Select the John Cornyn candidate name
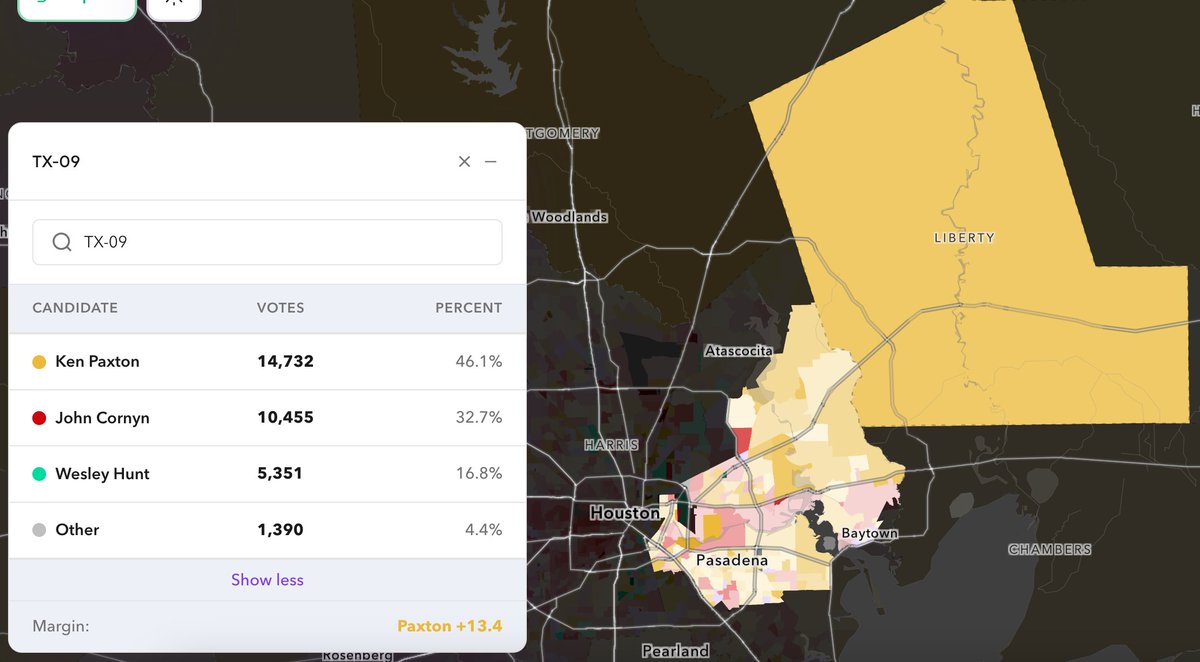The height and width of the screenshot is (662, 1200). [102, 418]
